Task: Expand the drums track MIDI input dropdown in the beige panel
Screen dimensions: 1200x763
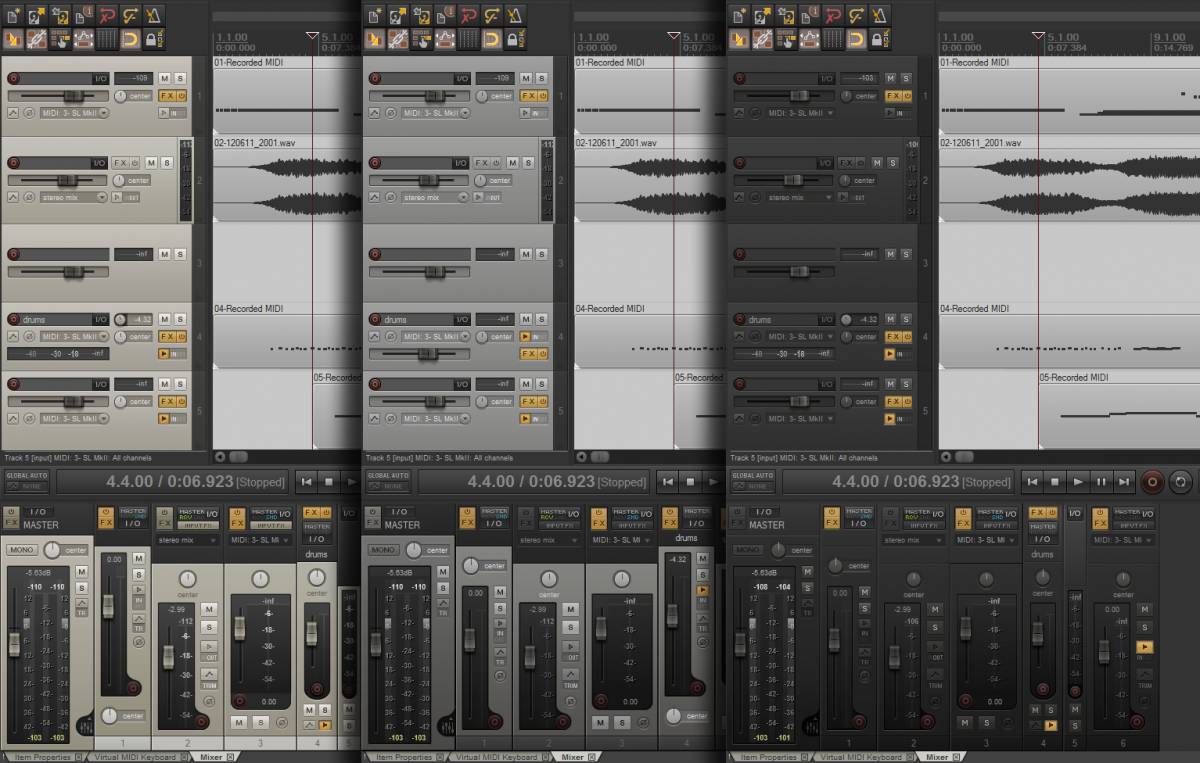Action: [x=74, y=337]
